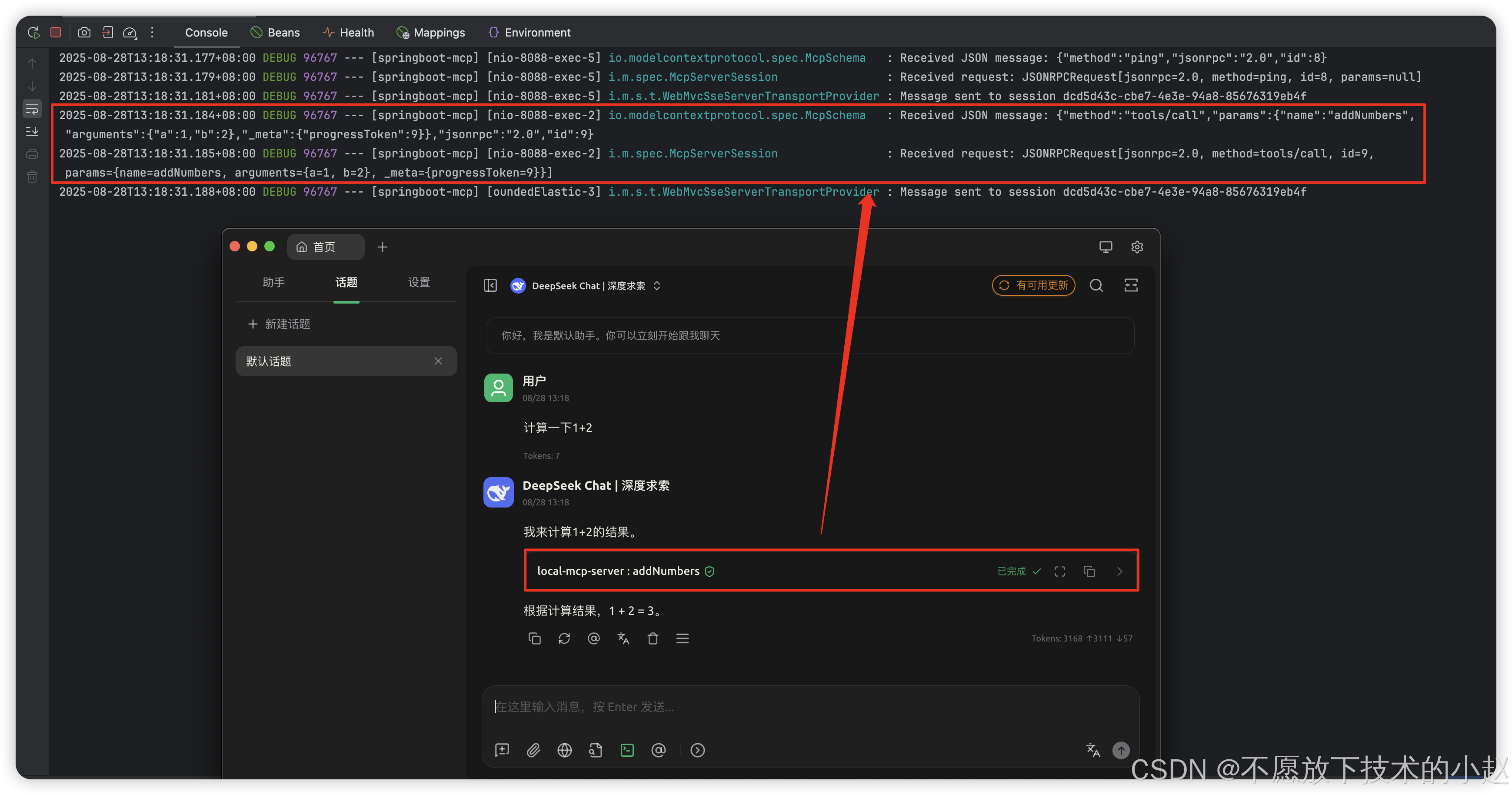
Task: Click 新建话题 to create a new topic
Action: point(280,324)
